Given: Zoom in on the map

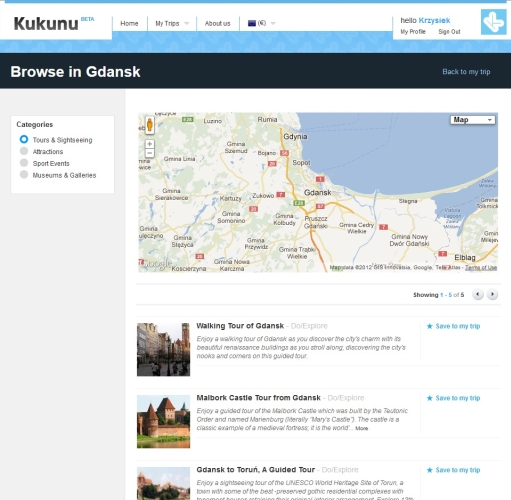Looking at the screenshot, I should (x=150, y=144).
